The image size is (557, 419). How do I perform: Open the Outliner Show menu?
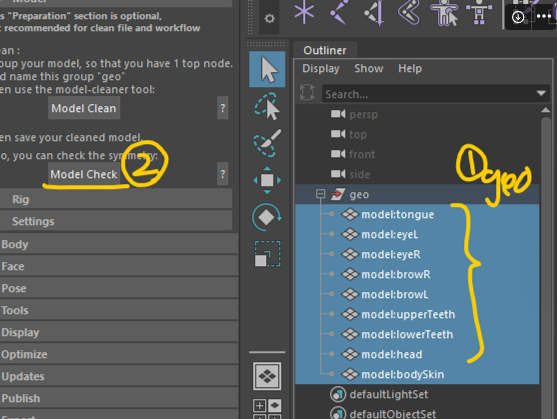tap(368, 68)
